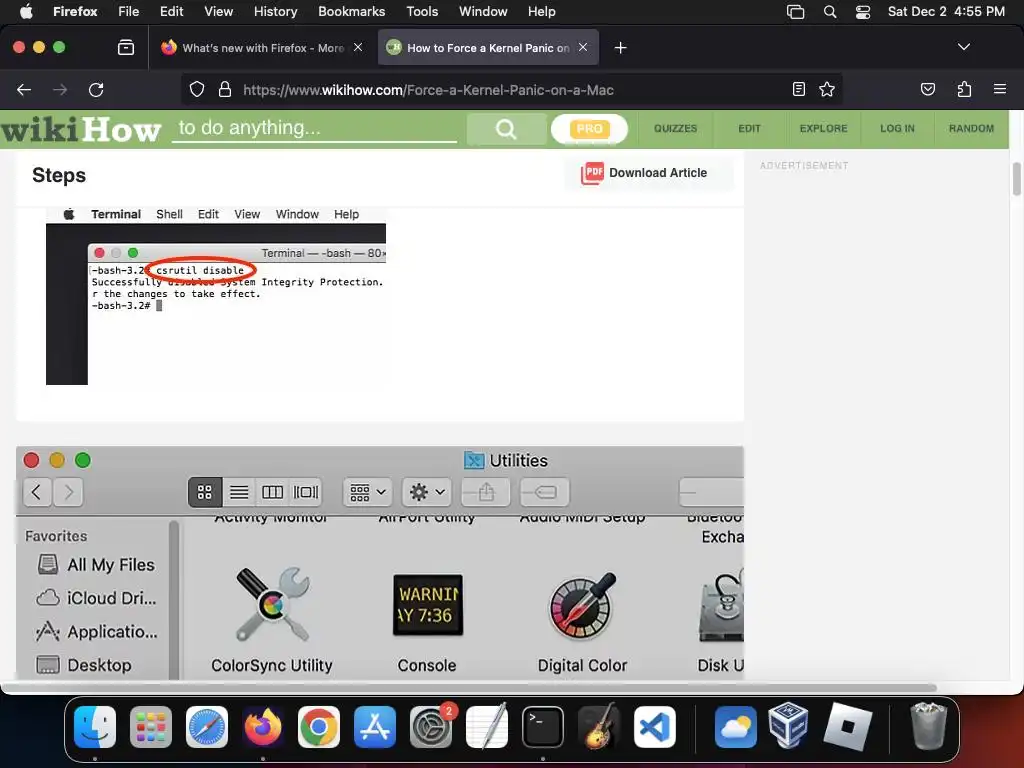Viewport: 1024px width, 768px height.
Task: Click the page vertical scrollbar
Action: [1016, 179]
